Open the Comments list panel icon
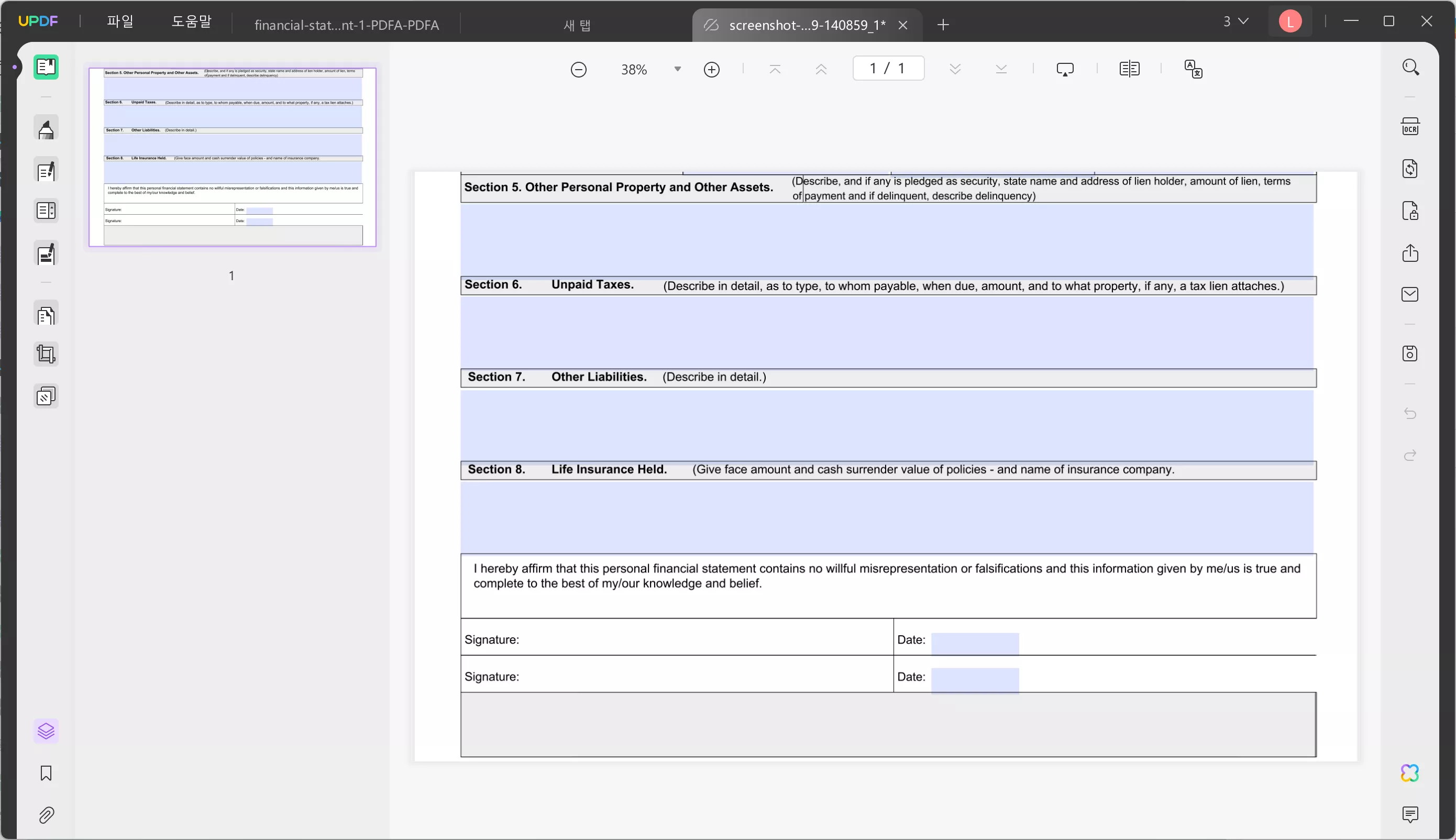 coord(1410,815)
